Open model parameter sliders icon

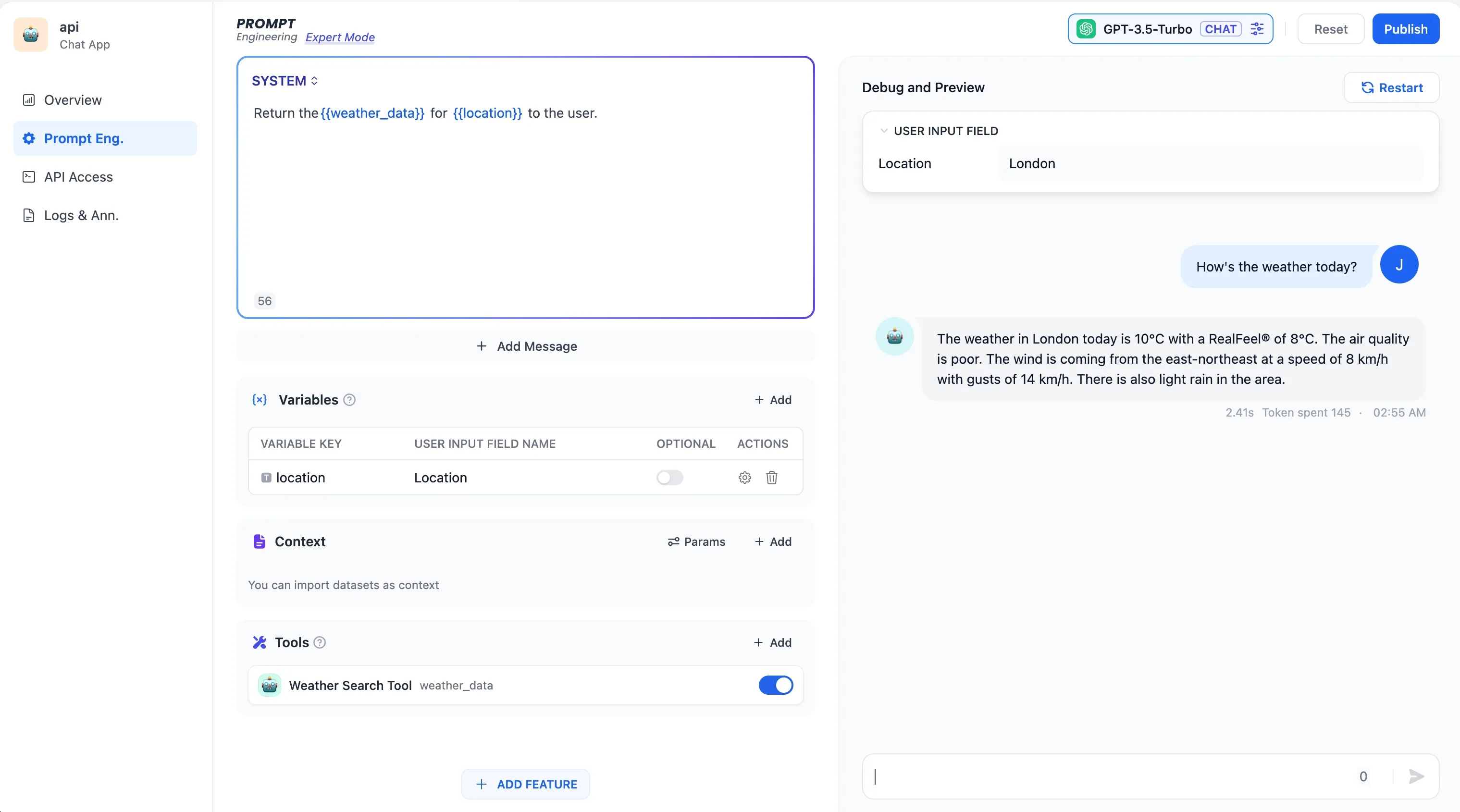click(1257, 29)
